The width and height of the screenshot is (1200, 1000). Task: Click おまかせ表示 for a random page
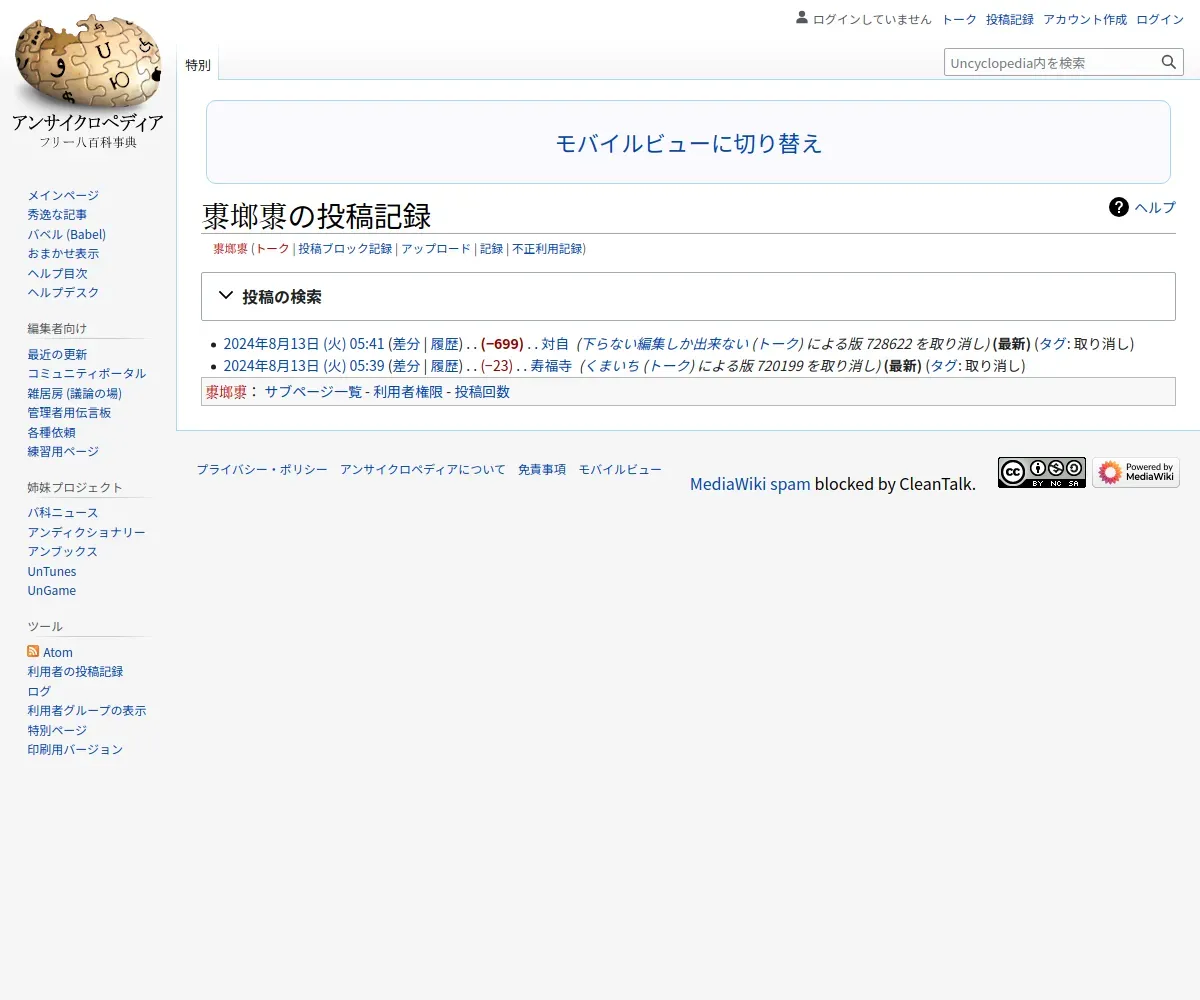63,253
